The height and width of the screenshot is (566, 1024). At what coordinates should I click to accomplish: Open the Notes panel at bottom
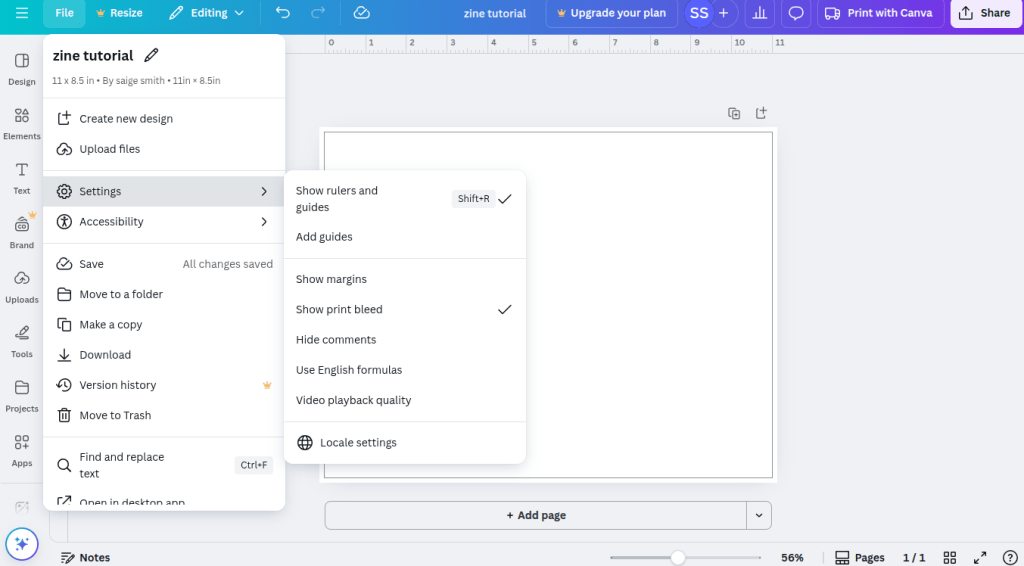pyautogui.click(x=86, y=557)
